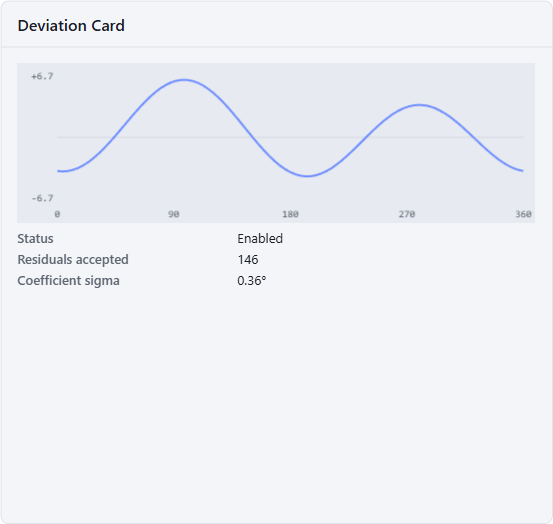Click the 90 degree axis tick
This screenshot has height=524, width=553.
174,214
